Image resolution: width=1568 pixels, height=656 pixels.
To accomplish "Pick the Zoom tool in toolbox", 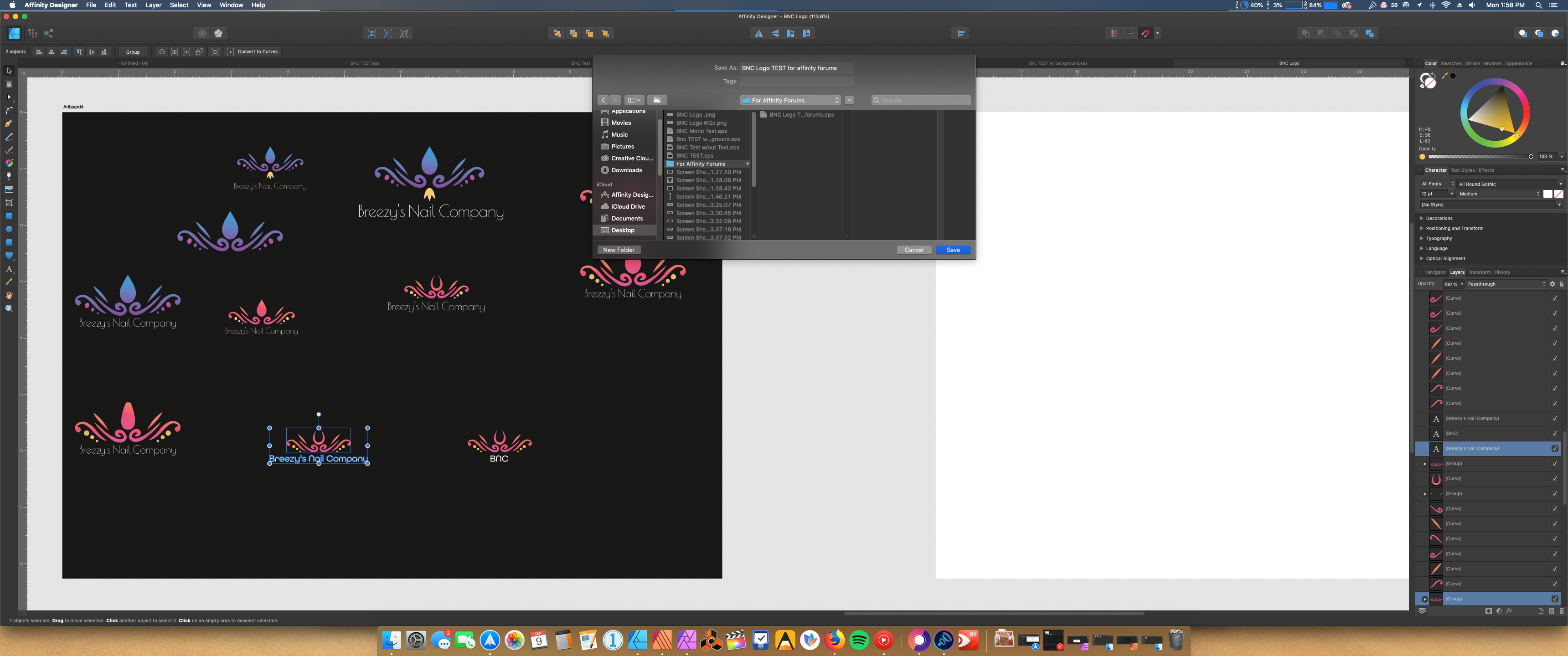I will tap(9, 308).
